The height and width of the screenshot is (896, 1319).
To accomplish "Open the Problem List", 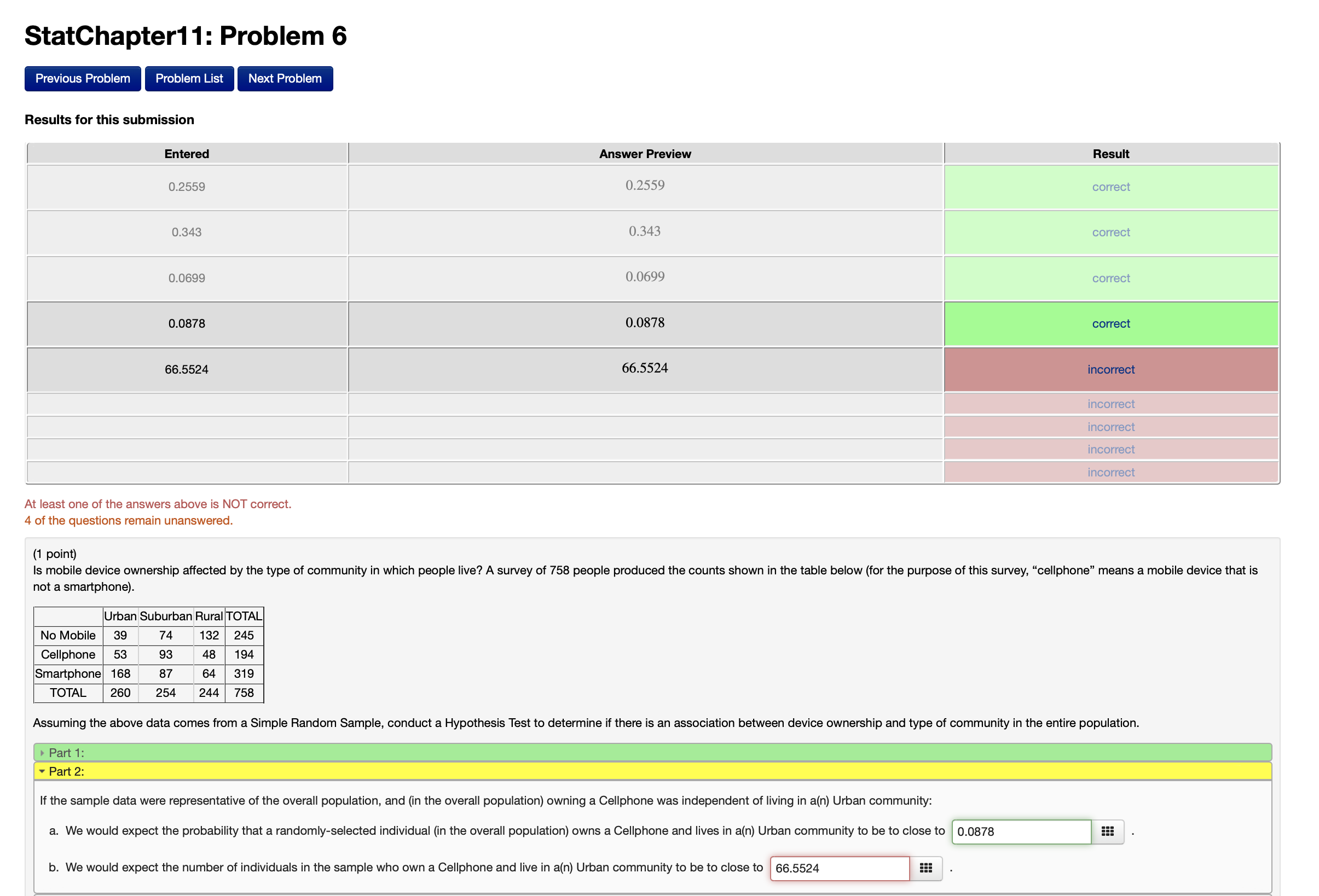I will tap(189, 78).
